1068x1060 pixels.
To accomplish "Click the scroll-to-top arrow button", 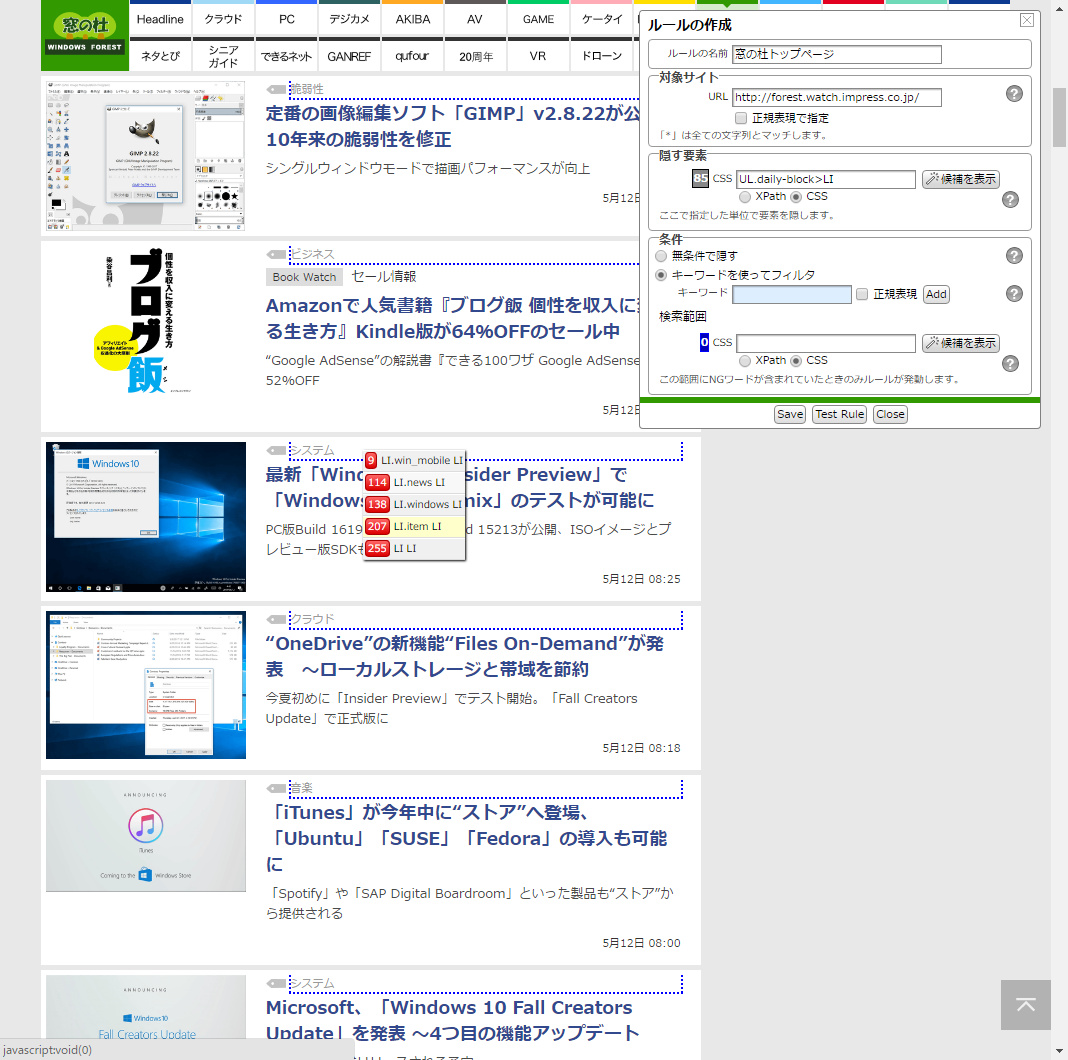I will [1025, 1006].
